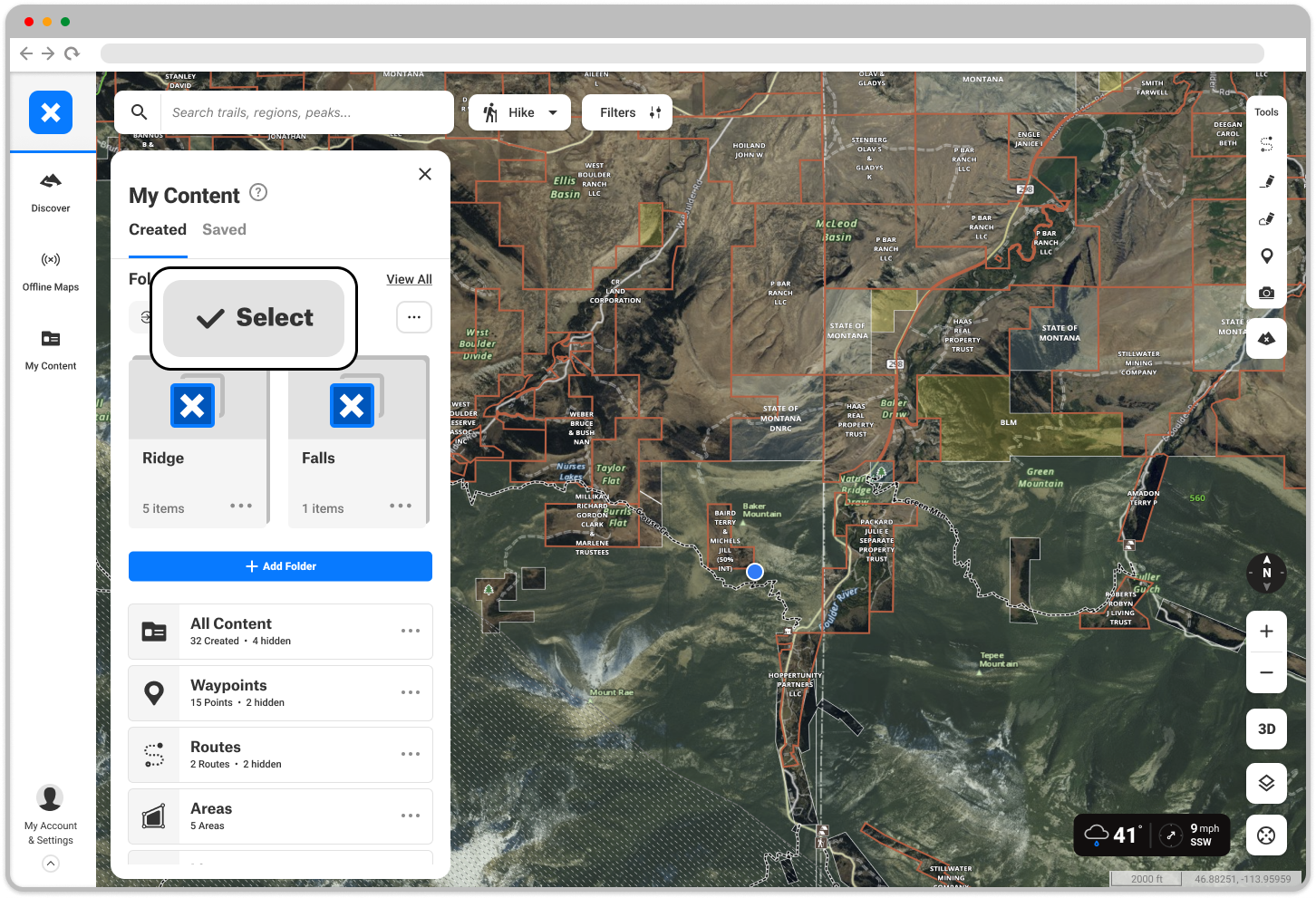Viewport: 1316px width, 898px height.
Task: Open the Routes list row
Action: [x=280, y=755]
